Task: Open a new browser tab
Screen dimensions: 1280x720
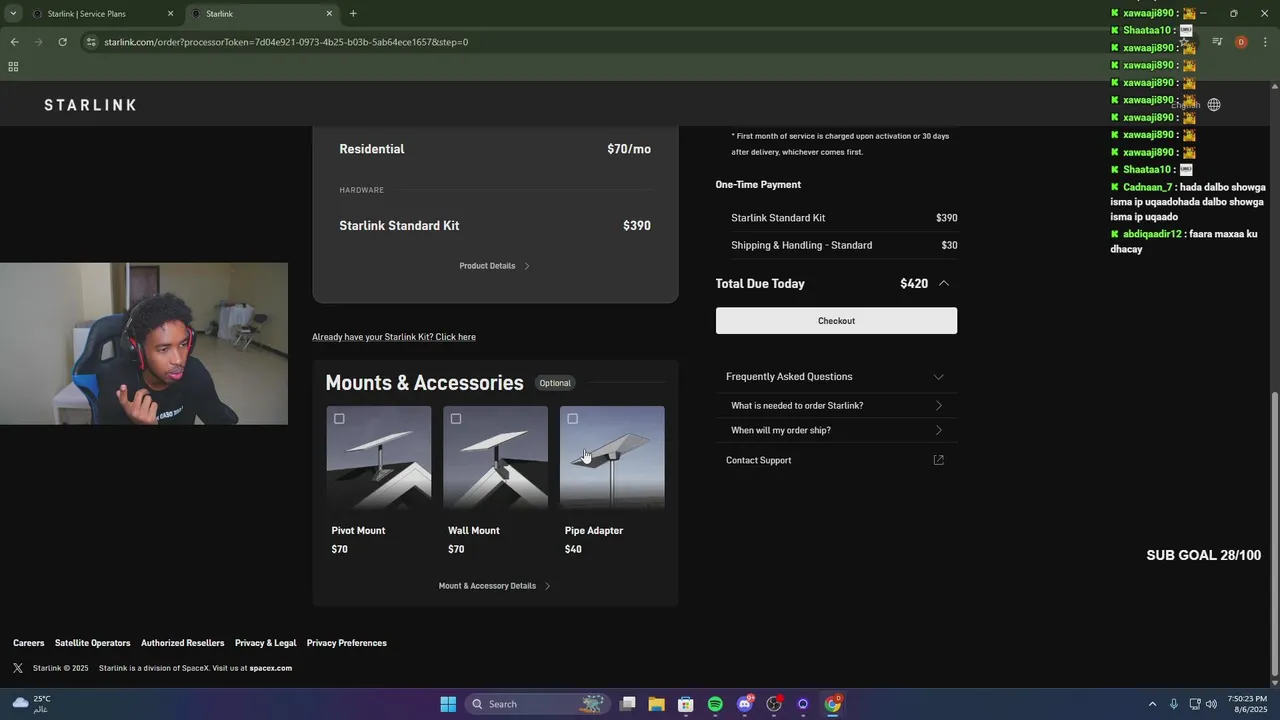Action: (x=353, y=14)
